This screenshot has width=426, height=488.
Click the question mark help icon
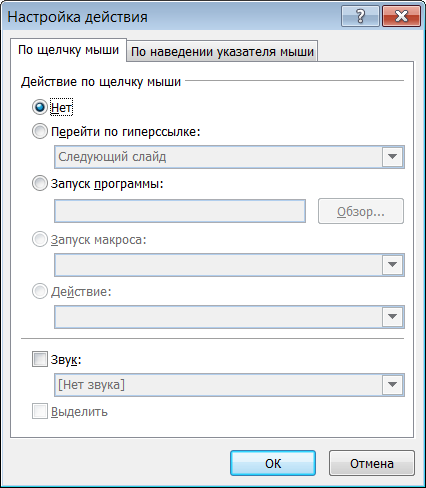(x=360, y=16)
